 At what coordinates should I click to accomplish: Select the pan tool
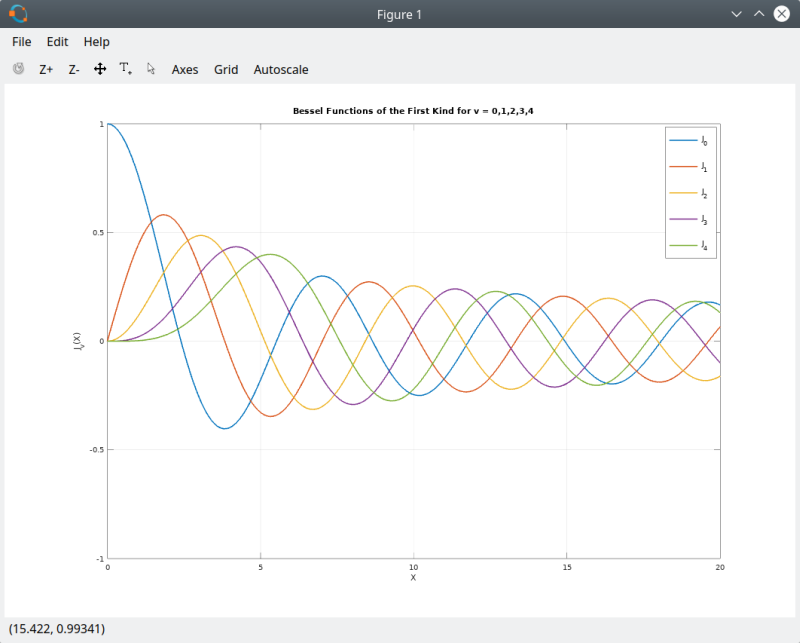click(x=99, y=69)
